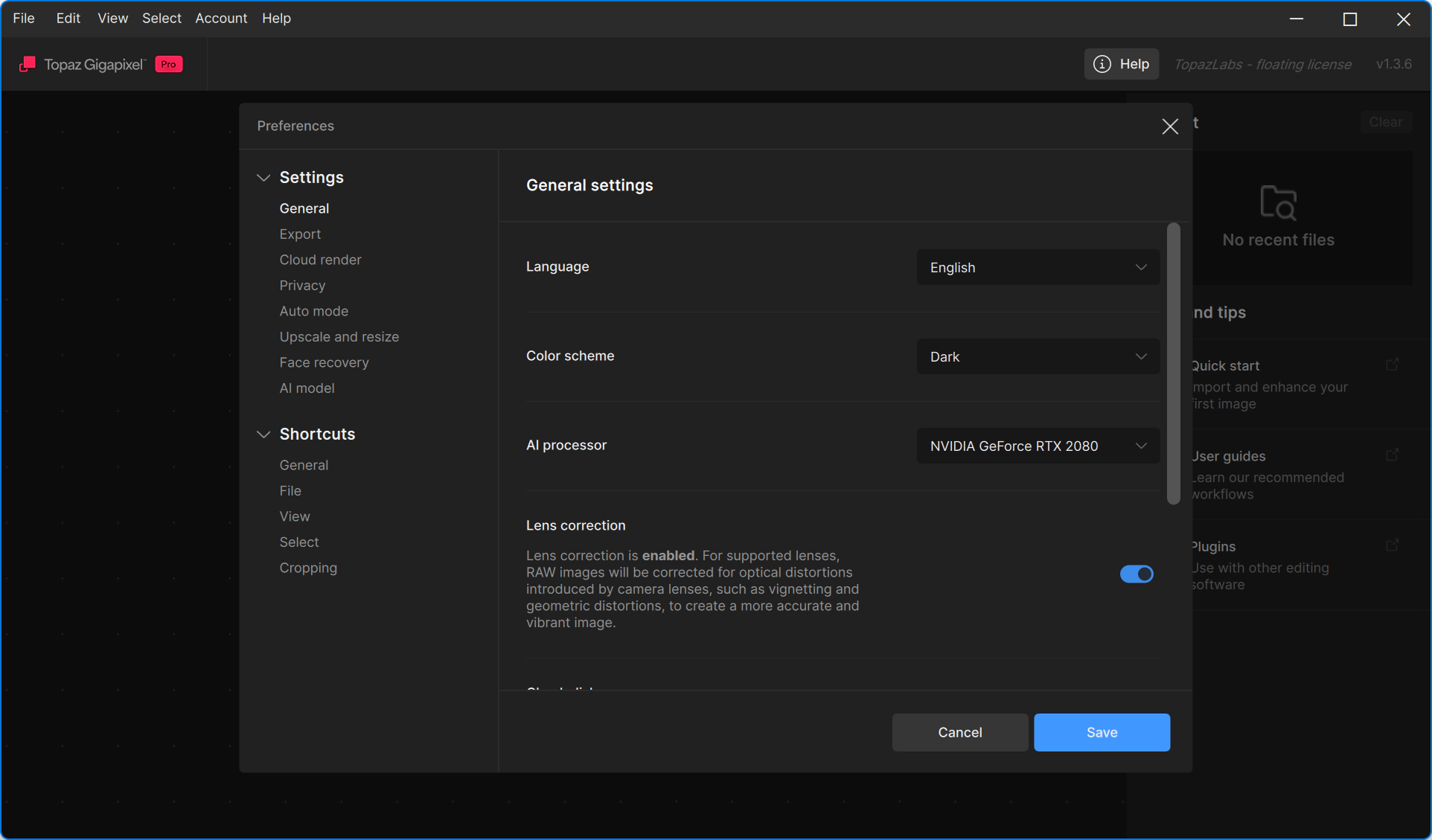
Task: Collapse the Shortcuts section chevron
Action: pyautogui.click(x=263, y=435)
